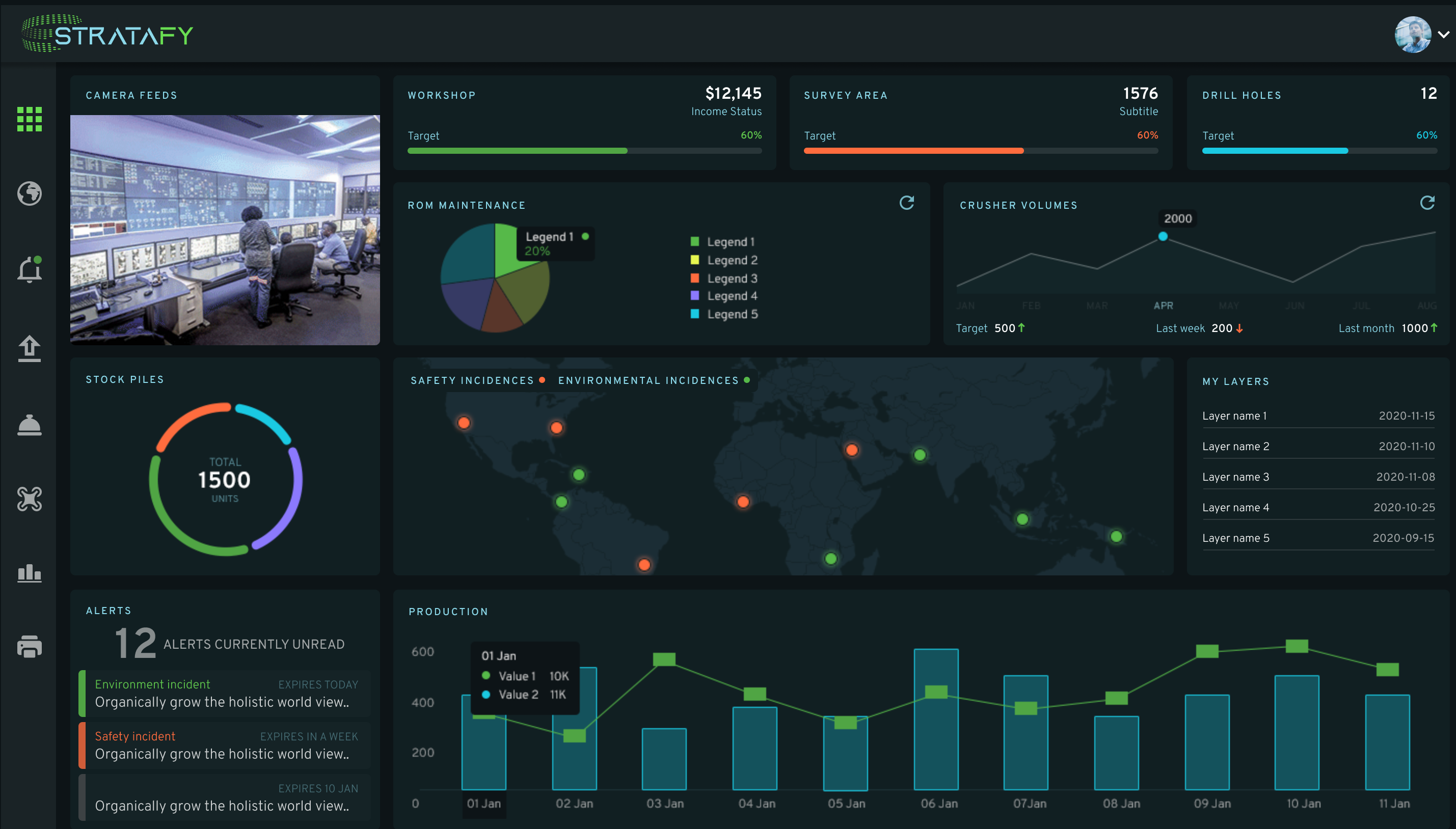1456x829 pixels.
Task: Click the Stratafy logo
Action: (107, 34)
